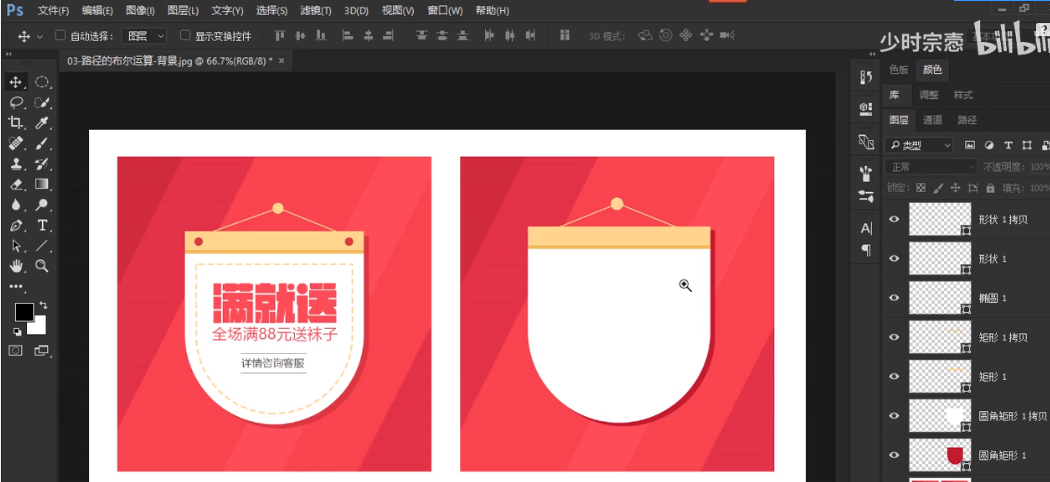Image resolution: width=1050 pixels, height=482 pixels.
Task: Open the History panel icon
Action: [866, 78]
